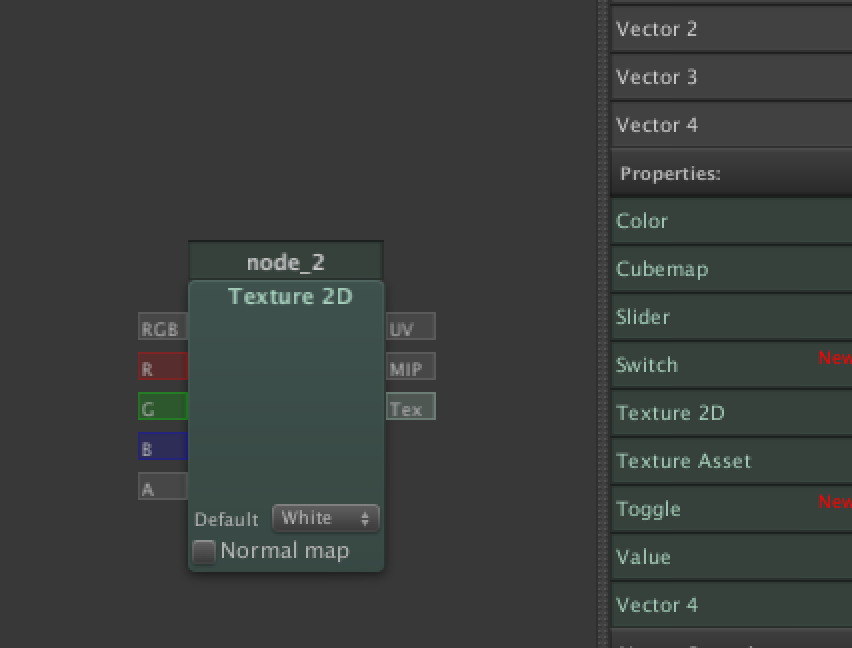Open the Default White dropdown

click(325, 518)
